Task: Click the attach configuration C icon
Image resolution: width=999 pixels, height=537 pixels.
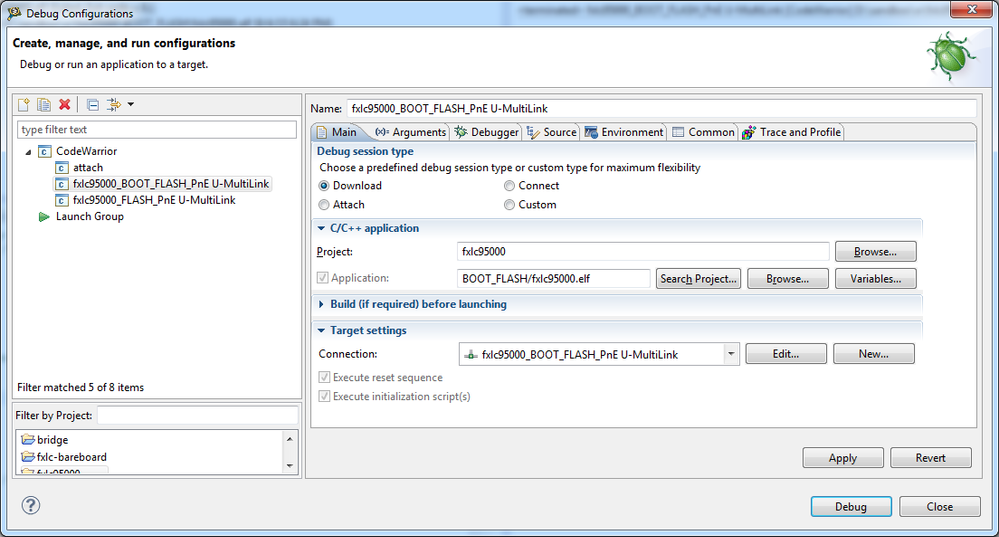Action: click(x=62, y=168)
